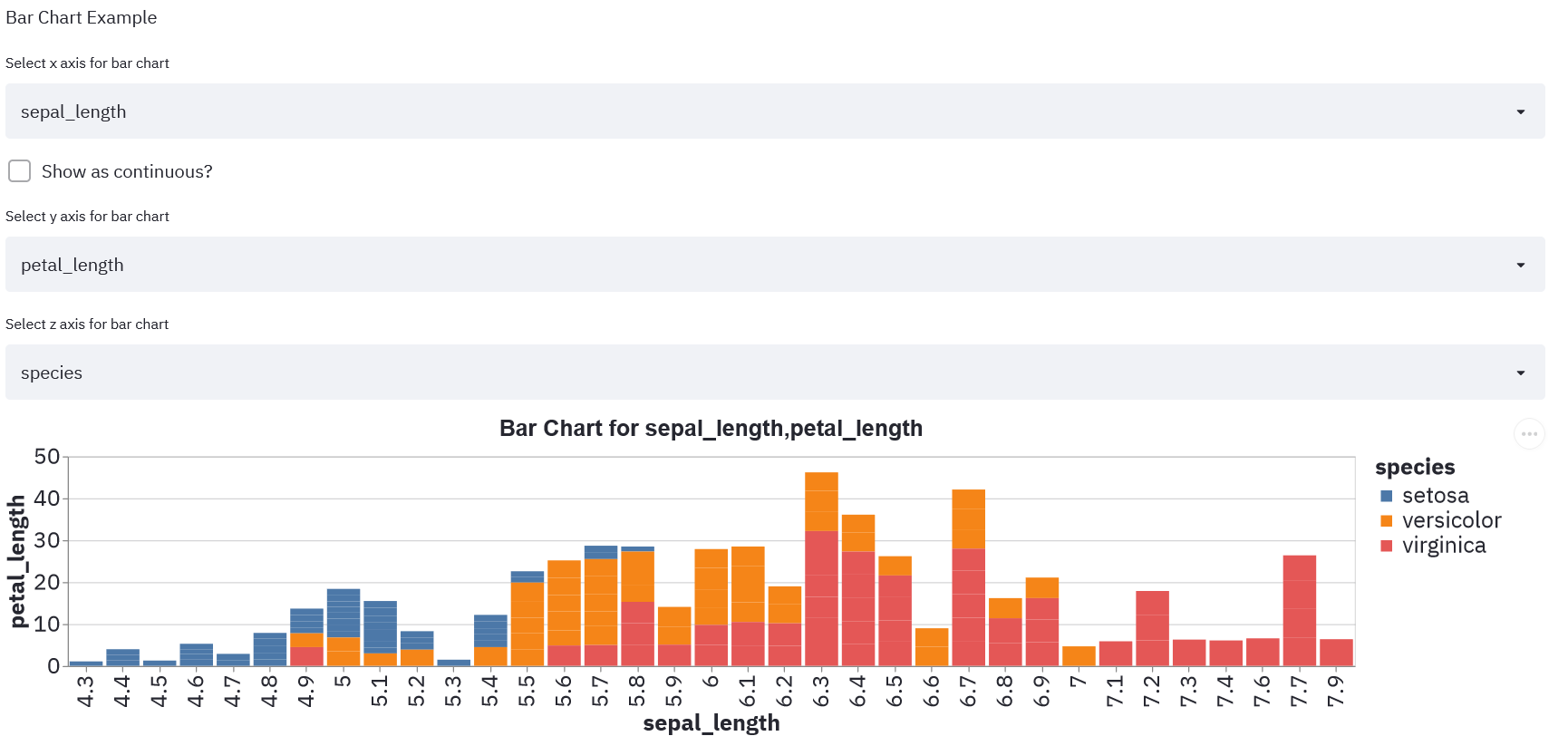The width and height of the screenshot is (1568, 736).
Task: Open the species z axis selectbox
Action: tap(775, 373)
